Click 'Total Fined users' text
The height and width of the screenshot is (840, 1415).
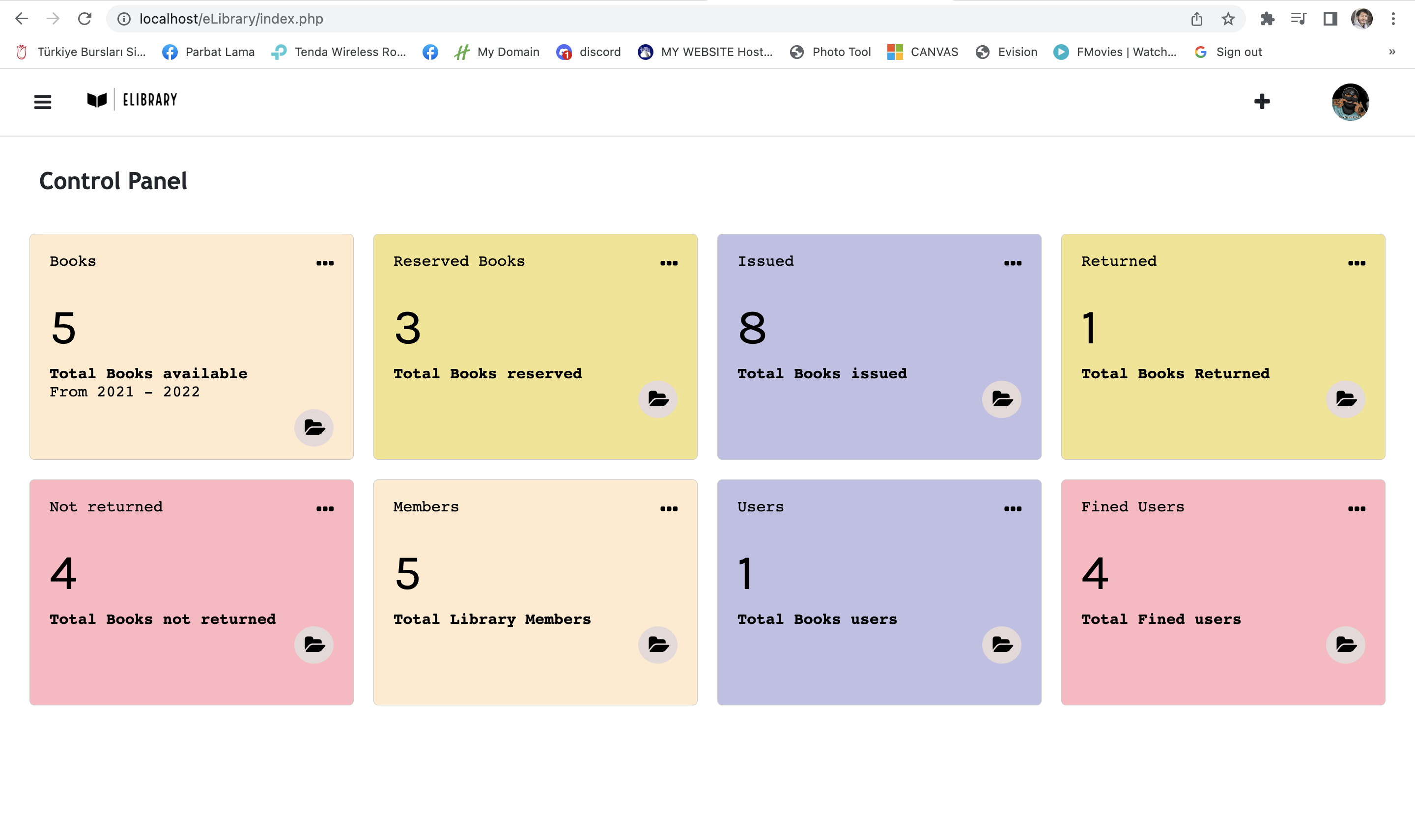[x=1161, y=619]
